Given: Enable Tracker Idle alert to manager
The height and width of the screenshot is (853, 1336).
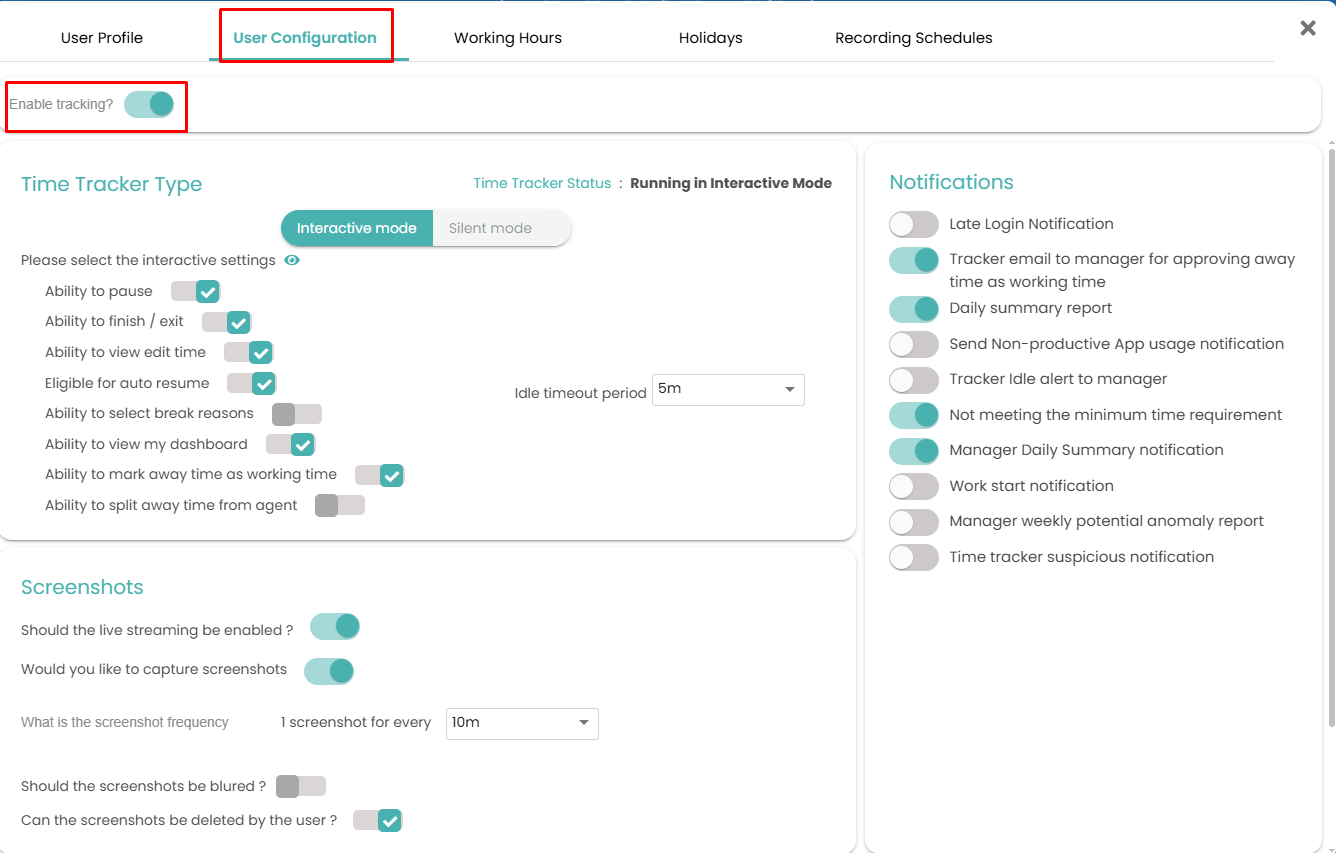Looking at the screenshot, I should [914, 379].
